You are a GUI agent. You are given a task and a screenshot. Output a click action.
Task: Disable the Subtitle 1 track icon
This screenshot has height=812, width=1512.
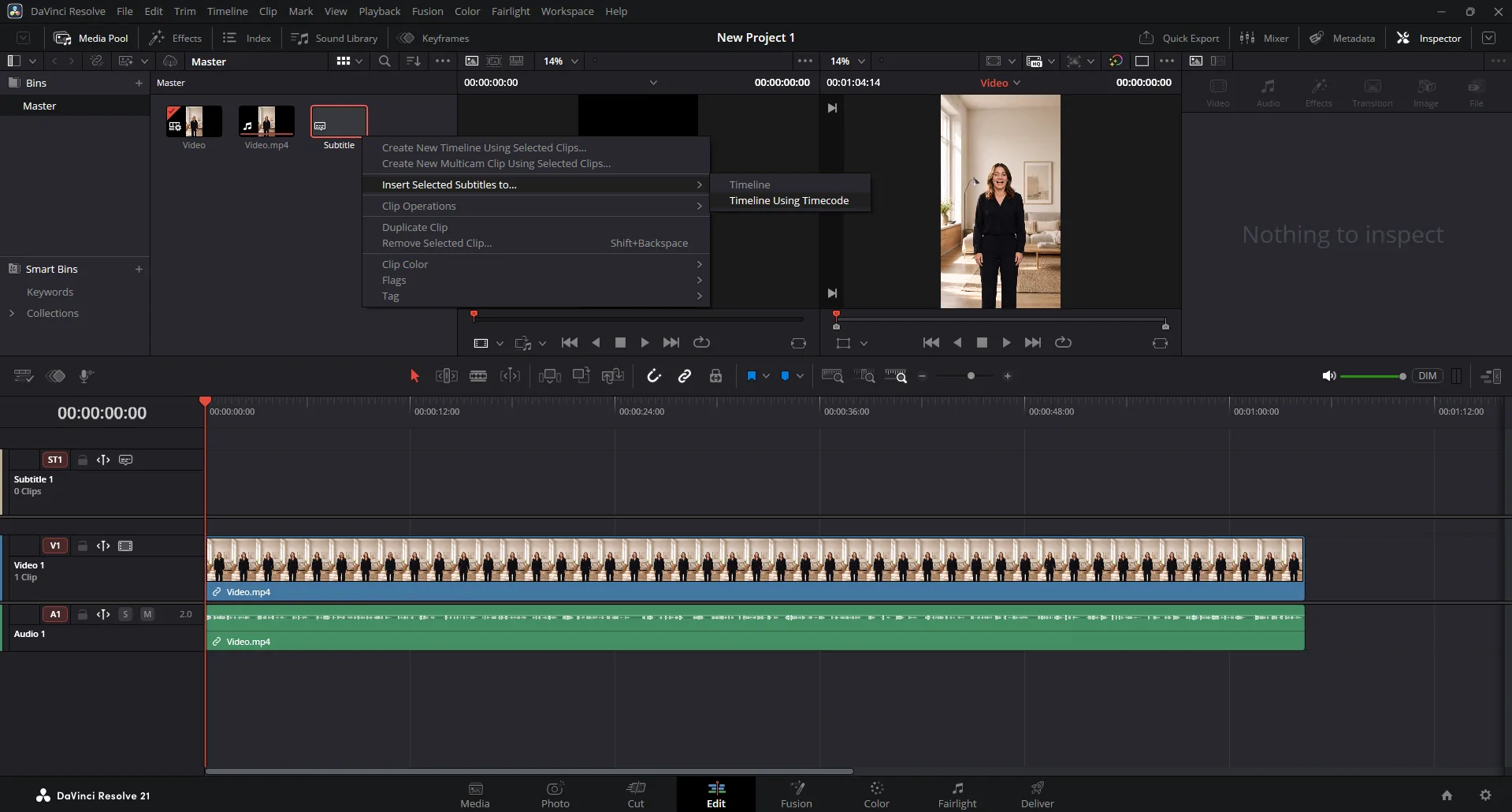(125, 460)
